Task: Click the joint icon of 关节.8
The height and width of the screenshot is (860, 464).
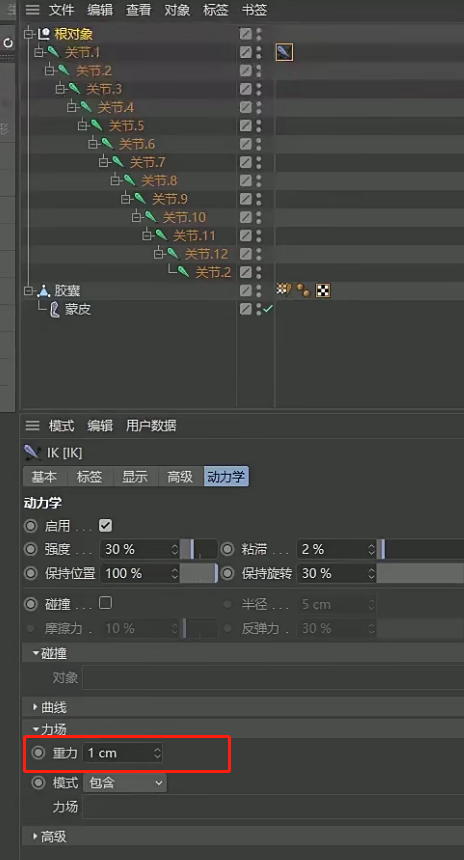Action: 129,180
